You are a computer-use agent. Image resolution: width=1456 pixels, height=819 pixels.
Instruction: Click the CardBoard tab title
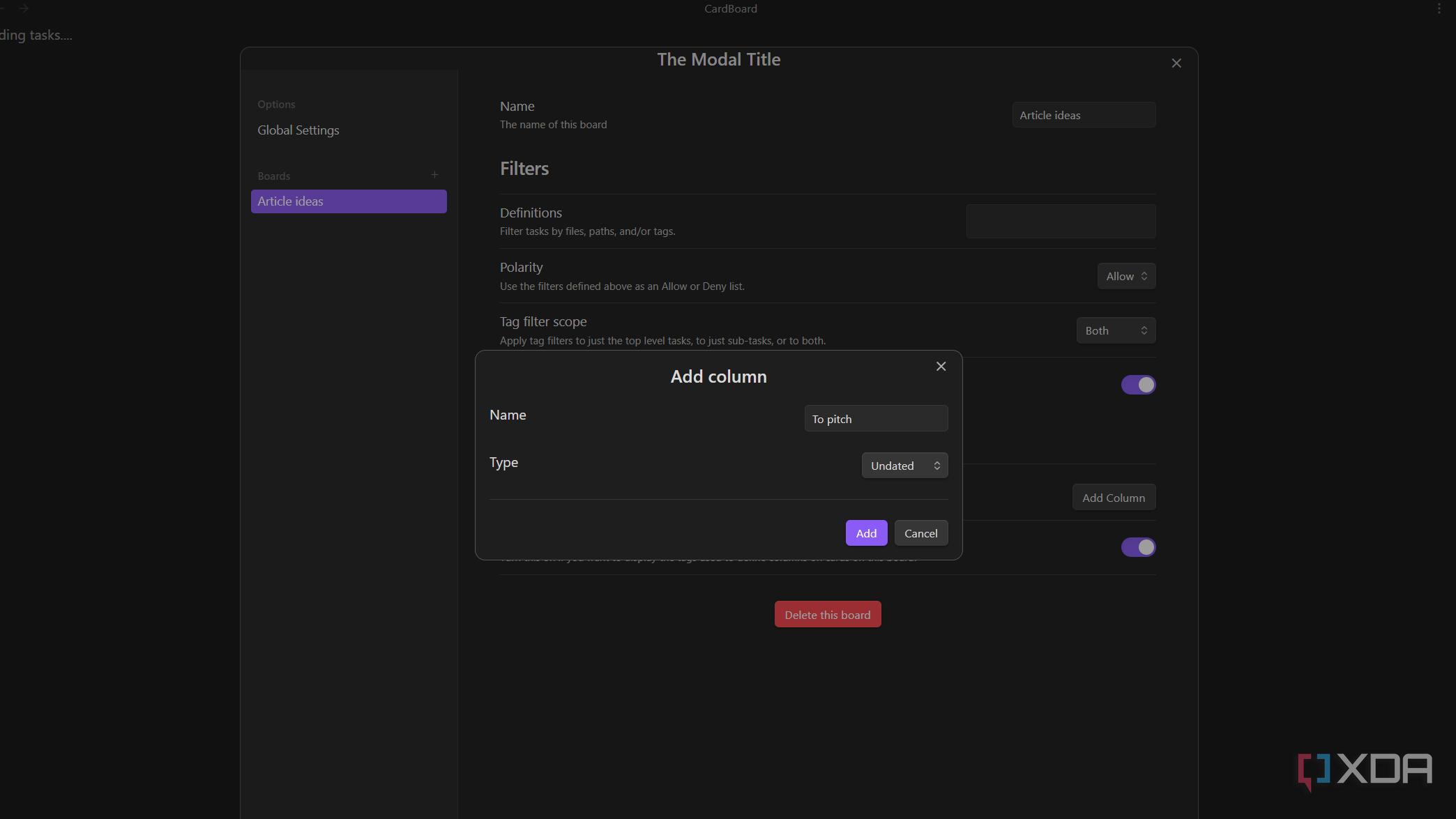730,8
